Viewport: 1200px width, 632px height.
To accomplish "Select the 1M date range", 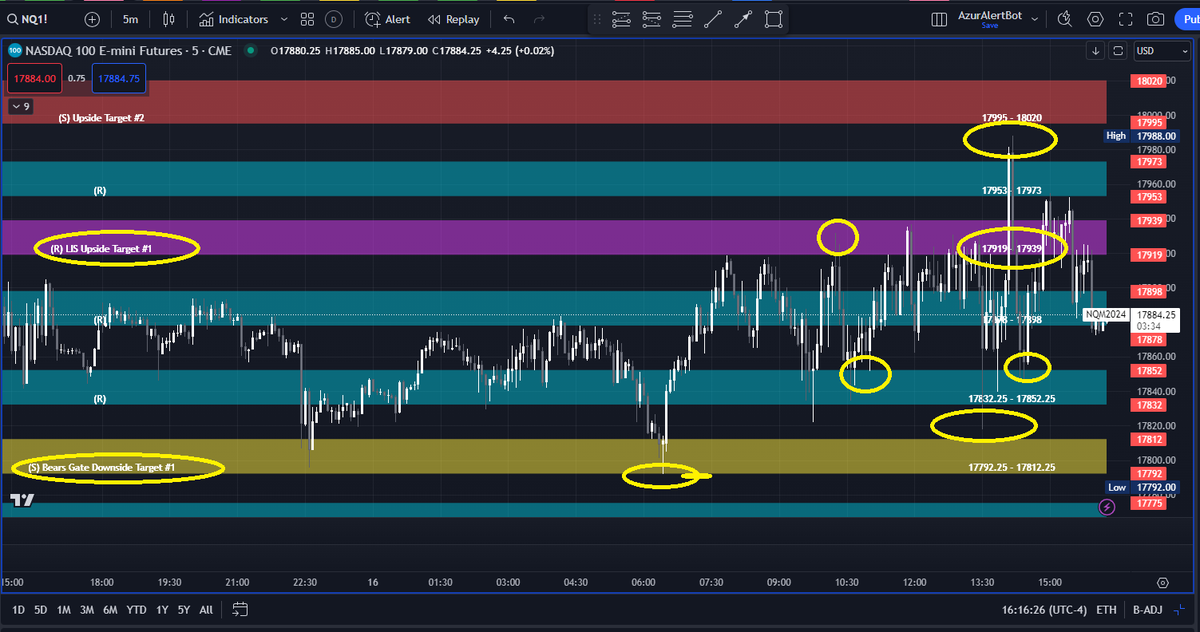I will tap(64, 609).
